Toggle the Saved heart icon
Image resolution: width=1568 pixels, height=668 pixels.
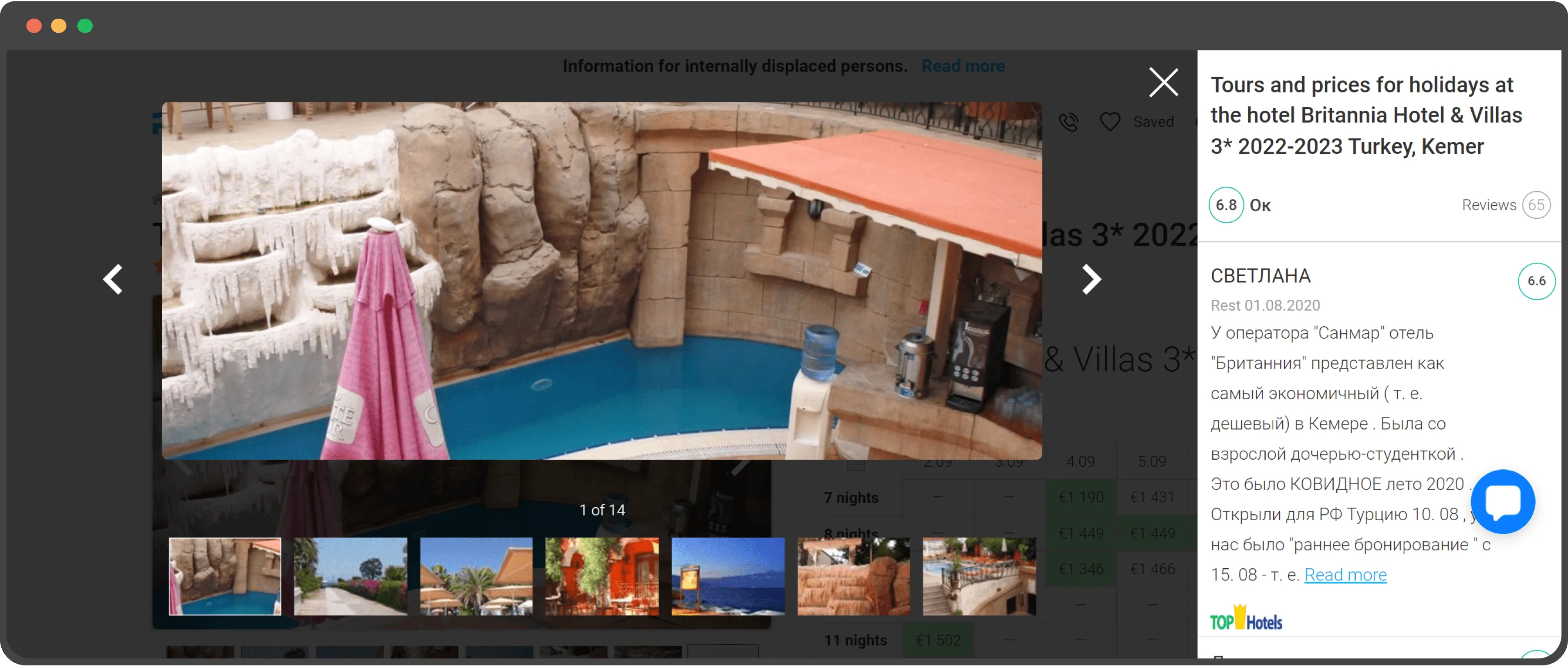(x=1110, y=122)
